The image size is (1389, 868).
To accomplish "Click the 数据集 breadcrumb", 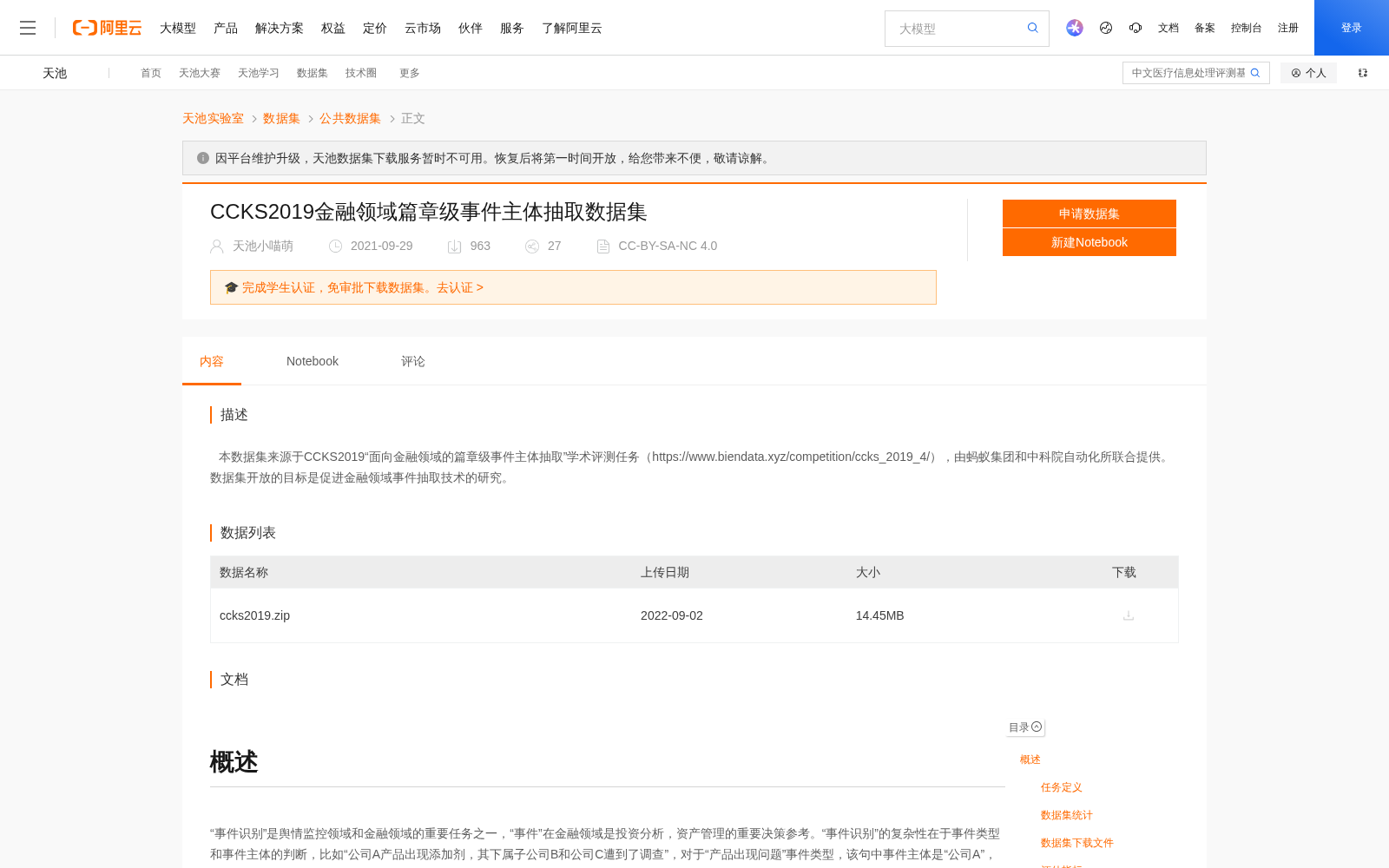I will coord(281,118).
